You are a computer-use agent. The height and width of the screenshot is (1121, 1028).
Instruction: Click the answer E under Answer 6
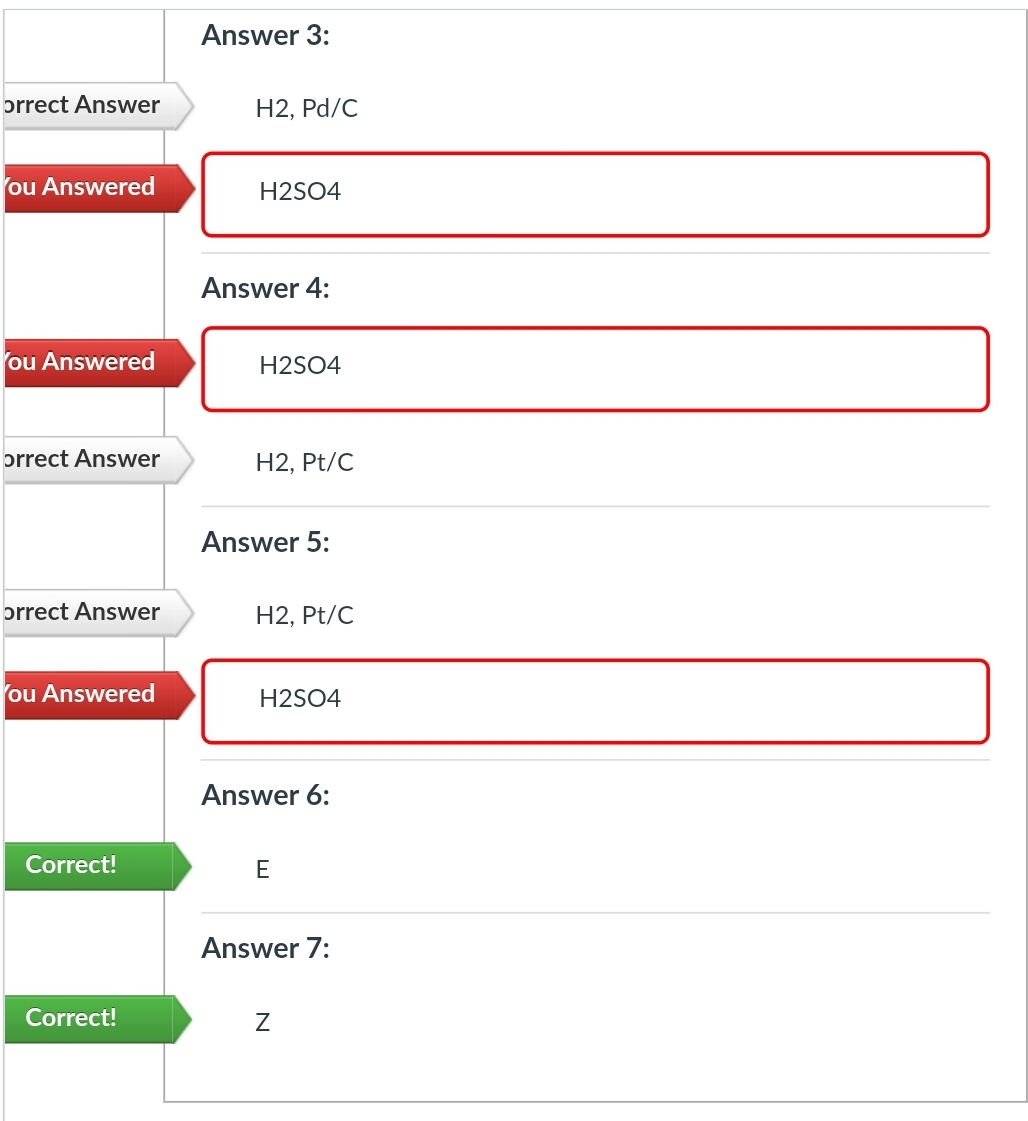pos(262,869)
